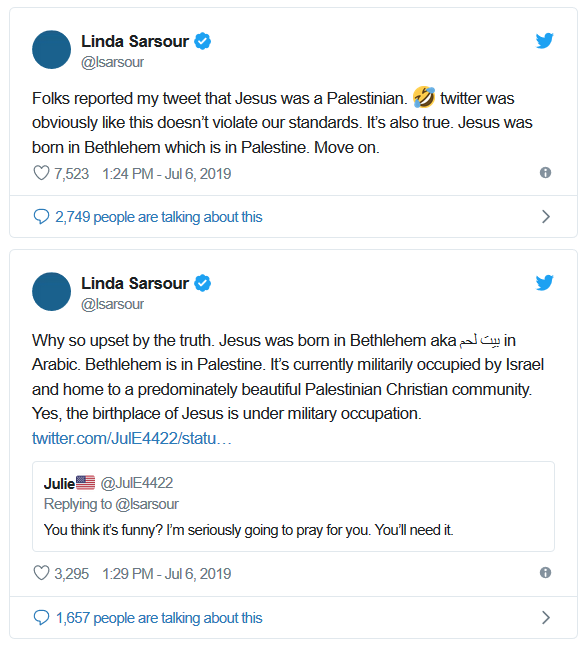Click the @JulE4422 handle in quoted tweet

[137, 483]
